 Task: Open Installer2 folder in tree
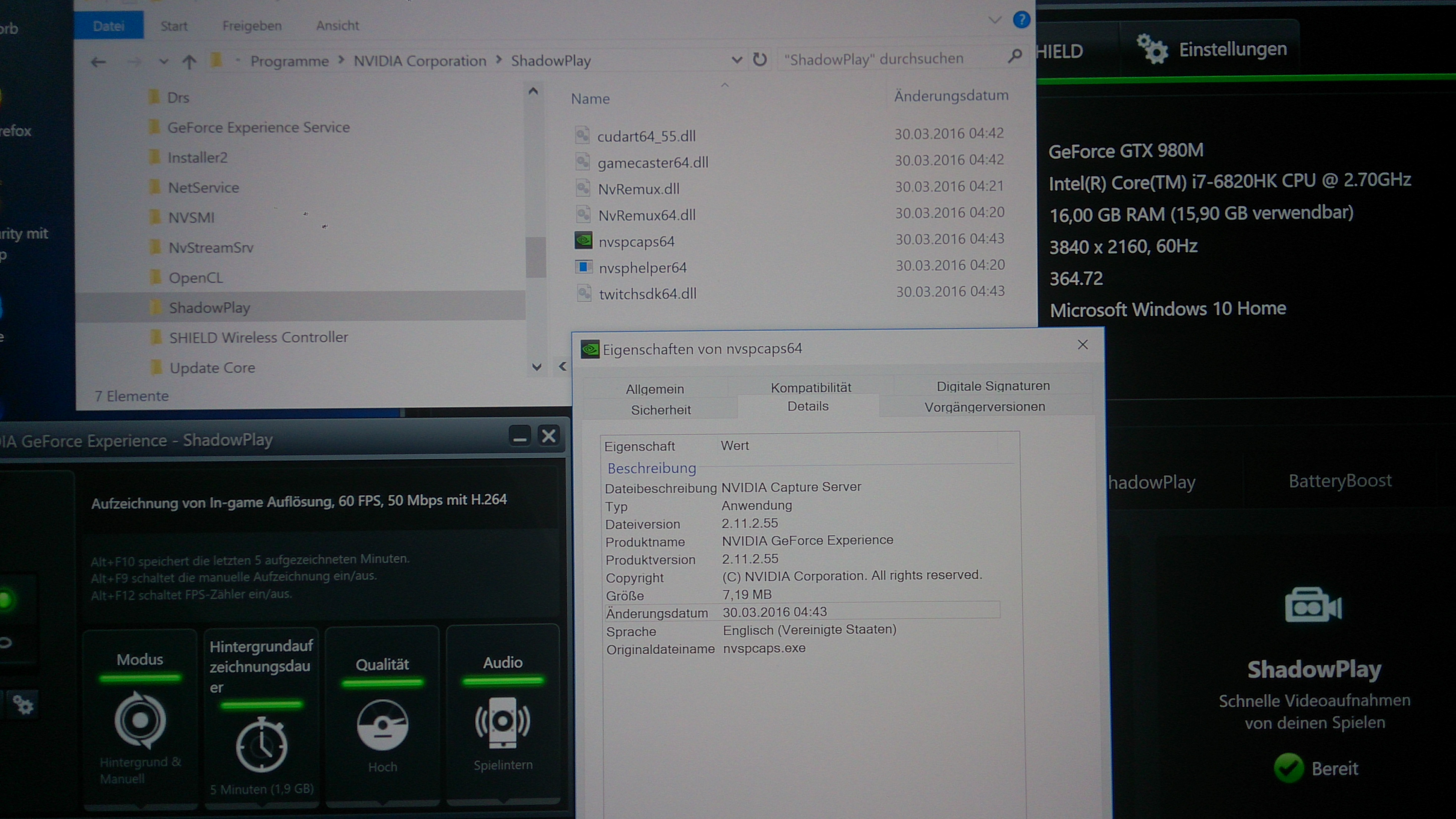click(x=188, y=157)
